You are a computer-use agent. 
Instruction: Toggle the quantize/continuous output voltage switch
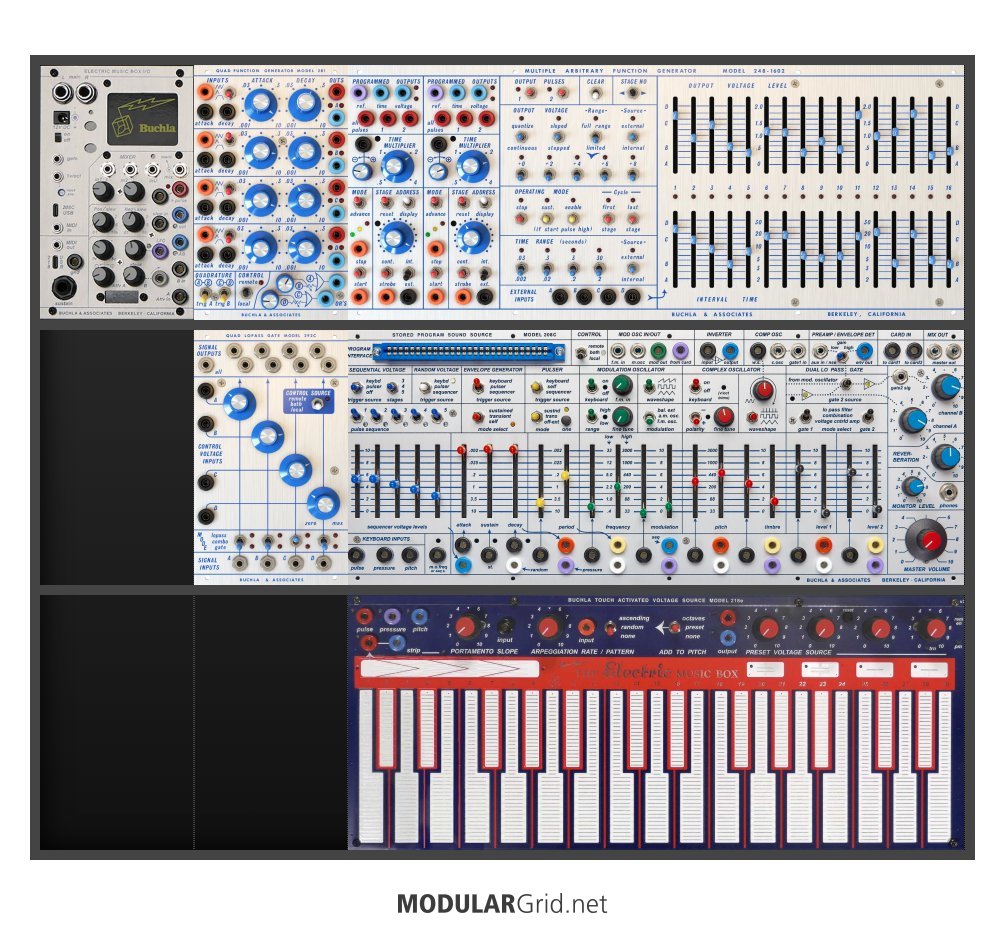[522, 137]
